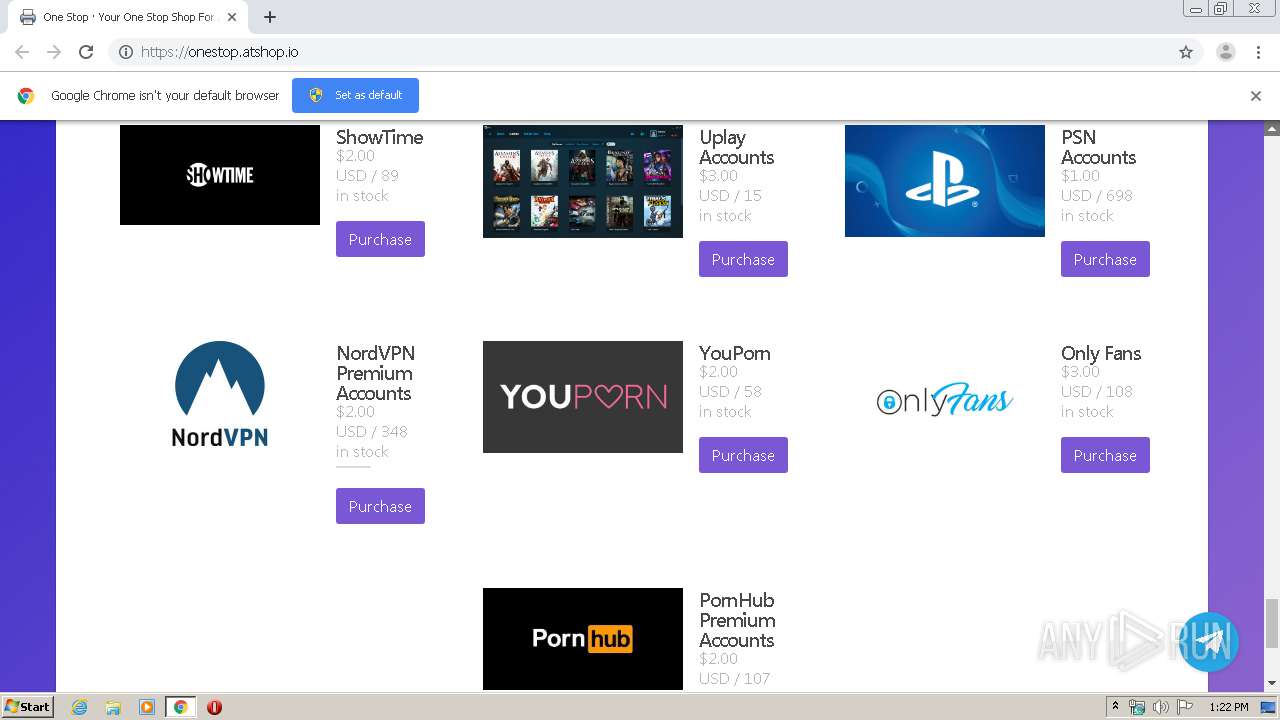Reload the page with the refresh icon
The image size is (1280, 720).
click(86, 52)
